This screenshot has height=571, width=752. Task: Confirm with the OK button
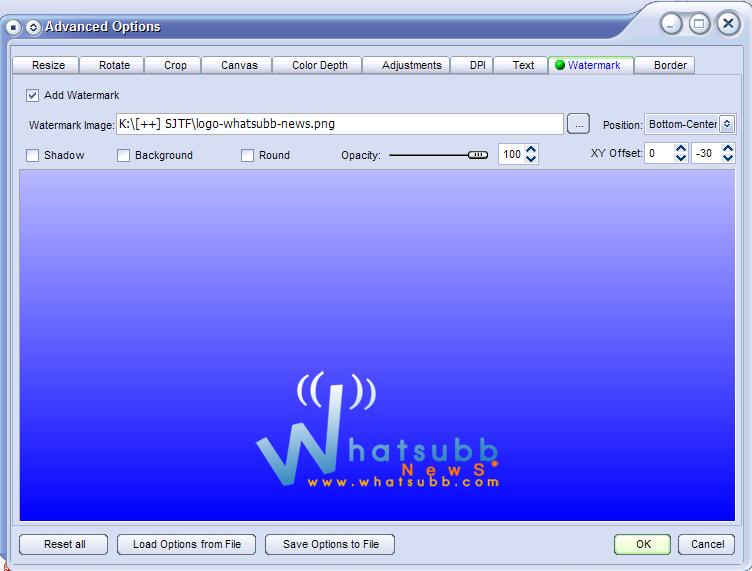[643, 544]
